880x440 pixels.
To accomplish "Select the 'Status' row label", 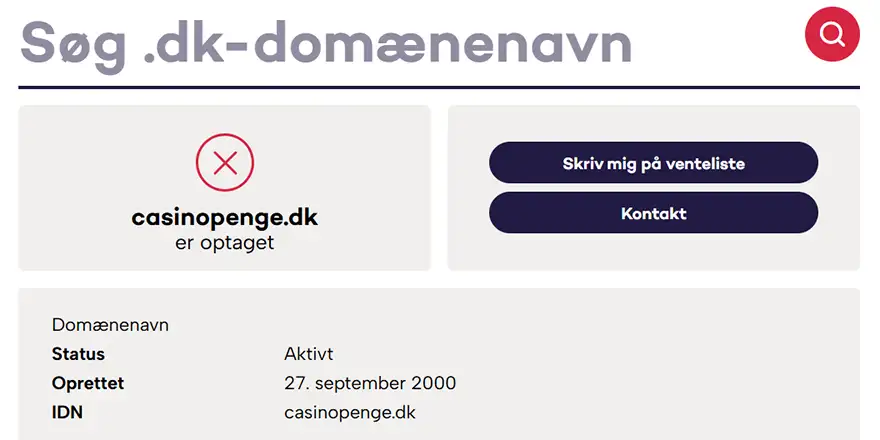I will [x=78, y=354].
